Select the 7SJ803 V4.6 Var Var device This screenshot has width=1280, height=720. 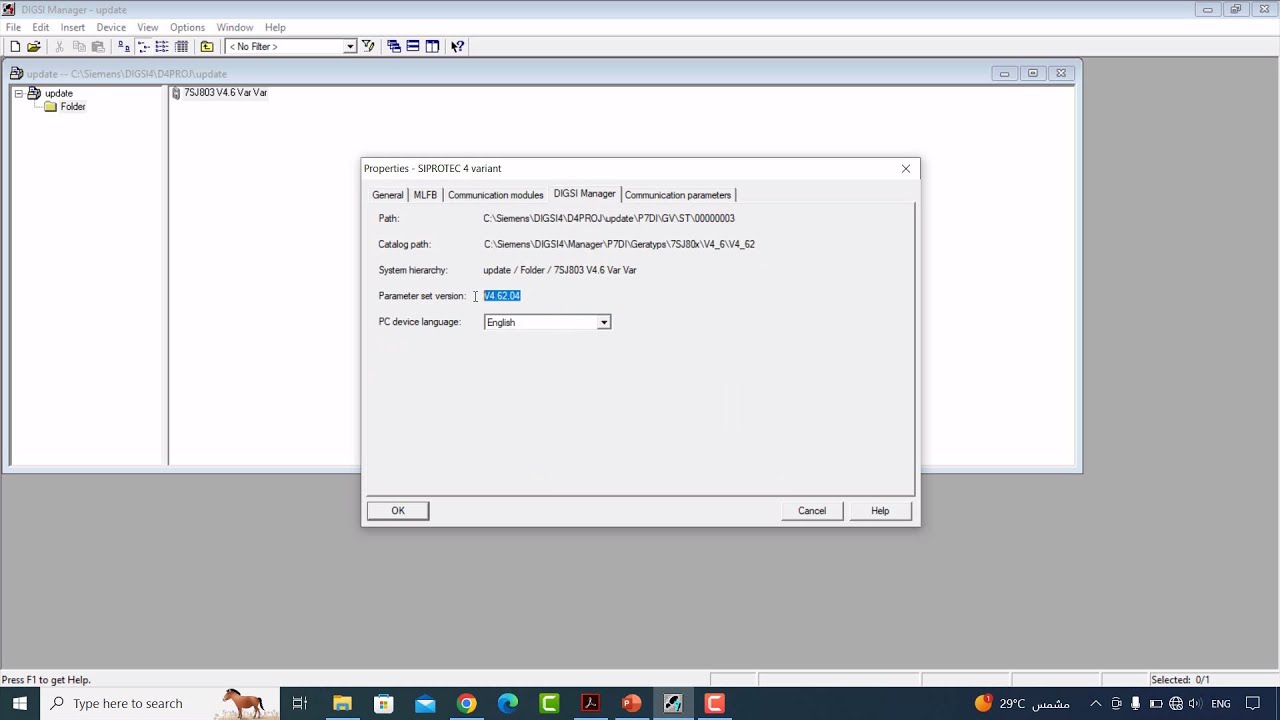point(225,93)
